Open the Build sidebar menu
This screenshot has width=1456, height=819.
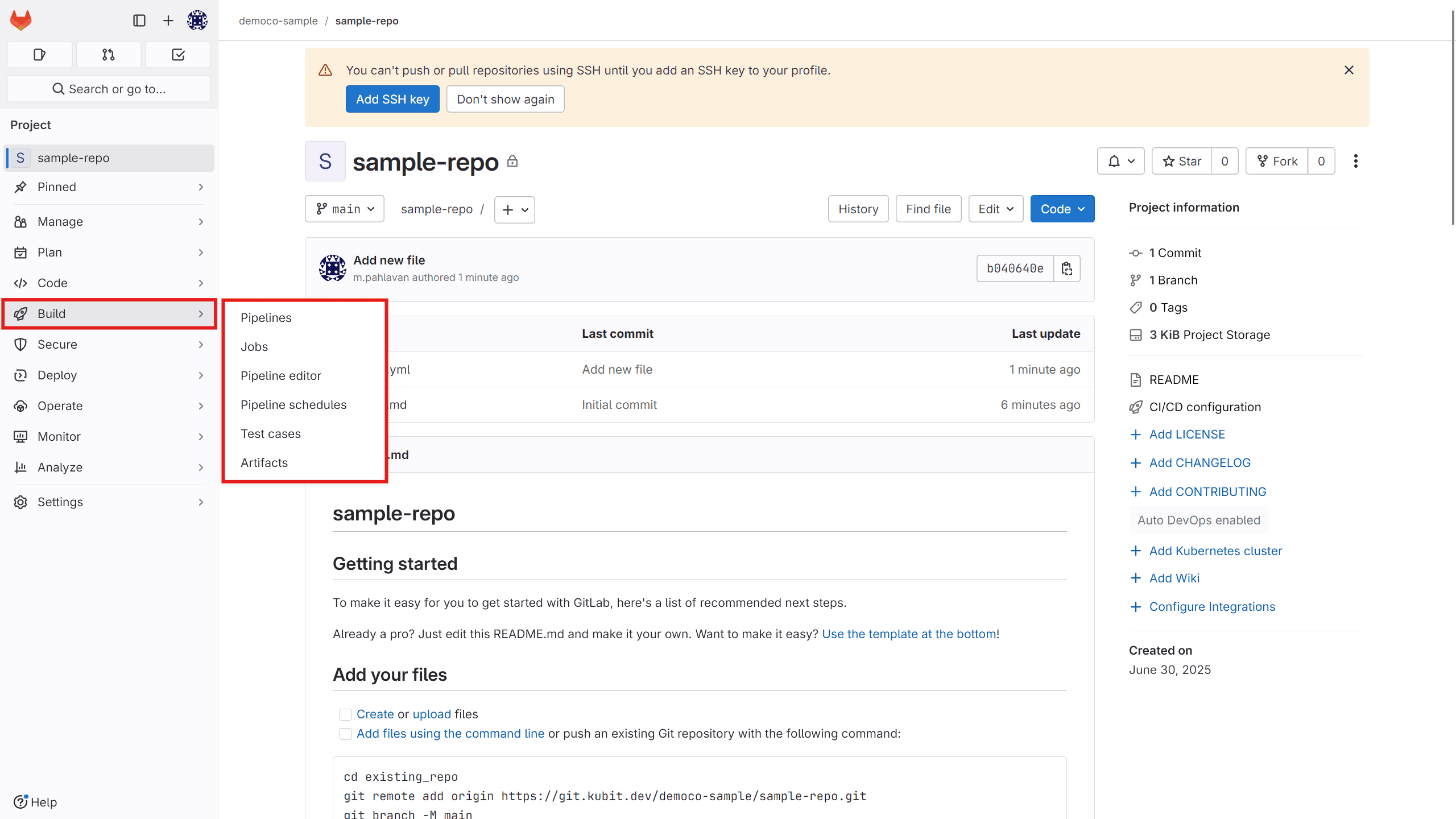(109, 313)
